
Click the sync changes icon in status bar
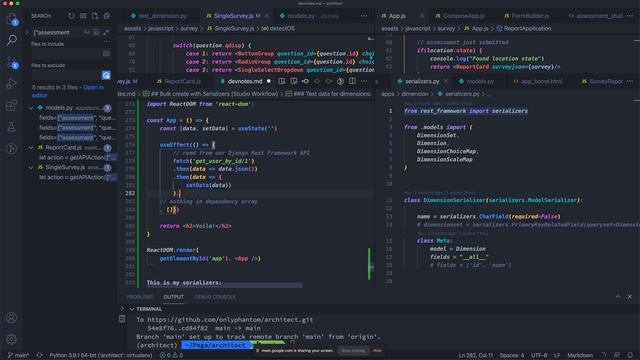[40, 355]
